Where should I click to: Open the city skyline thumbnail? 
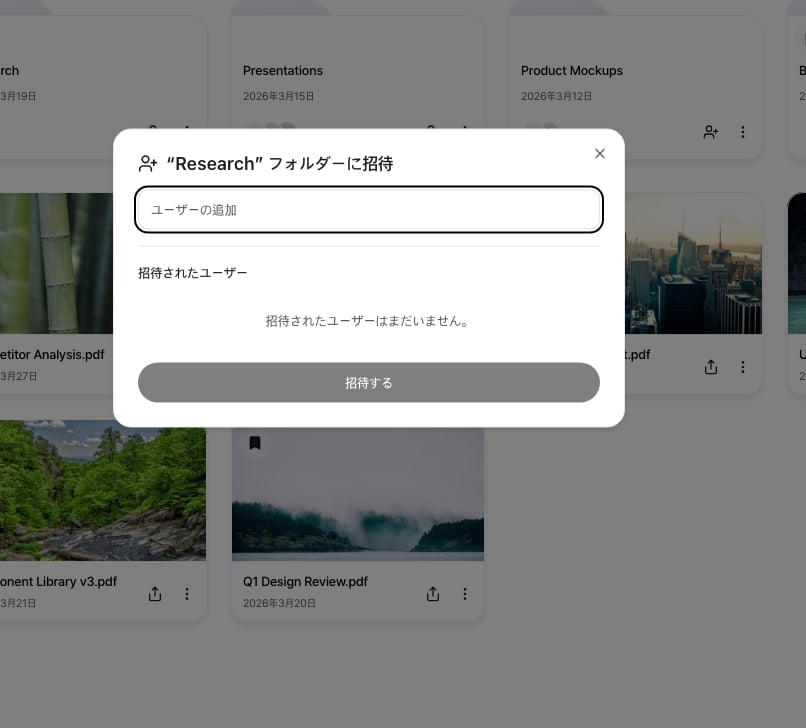click(x=693, y=263)
